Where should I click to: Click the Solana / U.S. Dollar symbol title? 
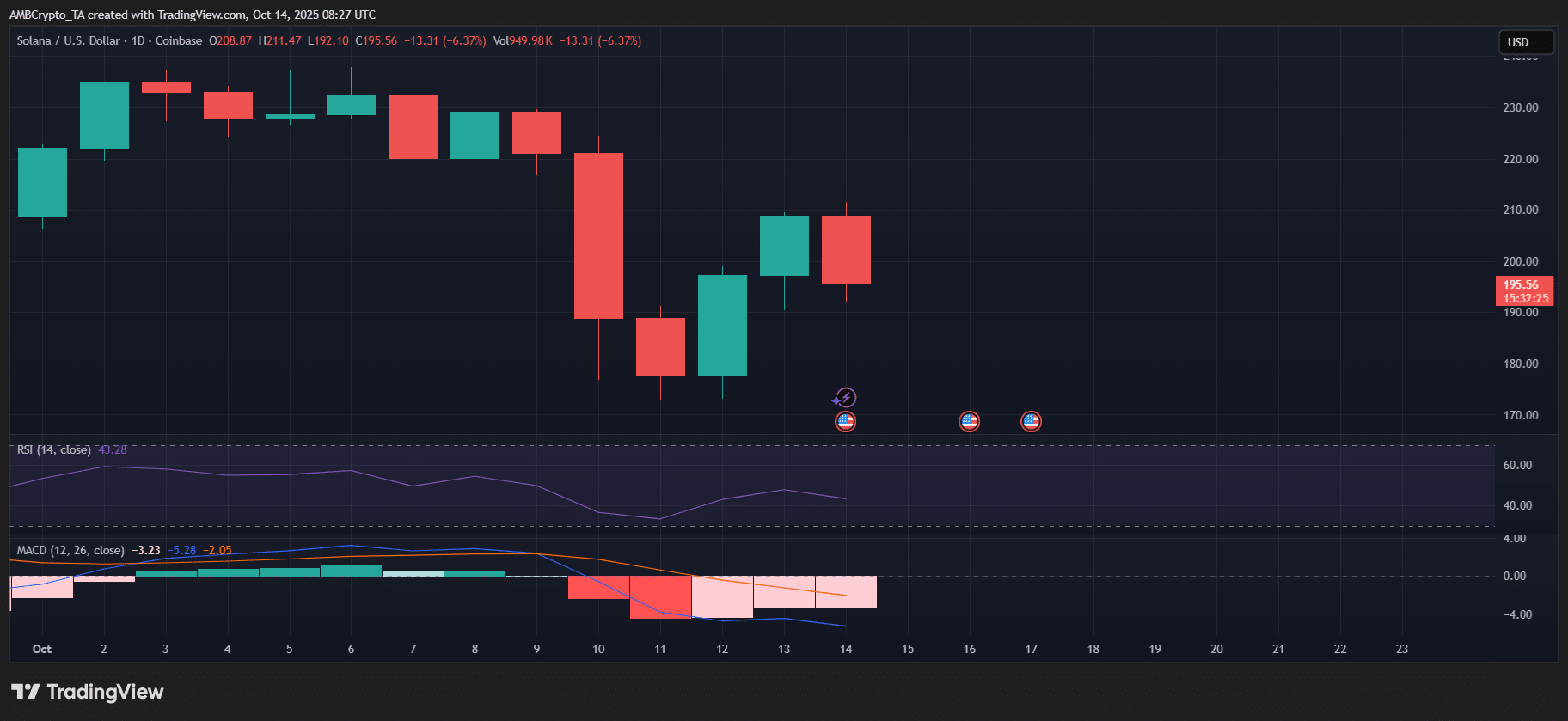pos(69,40)
